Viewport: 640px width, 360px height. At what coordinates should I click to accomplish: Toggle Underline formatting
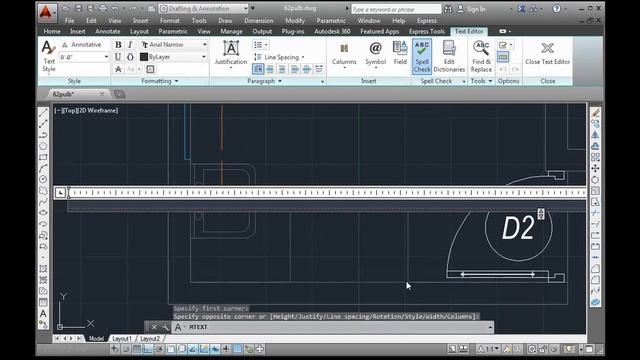pos(118,57)
